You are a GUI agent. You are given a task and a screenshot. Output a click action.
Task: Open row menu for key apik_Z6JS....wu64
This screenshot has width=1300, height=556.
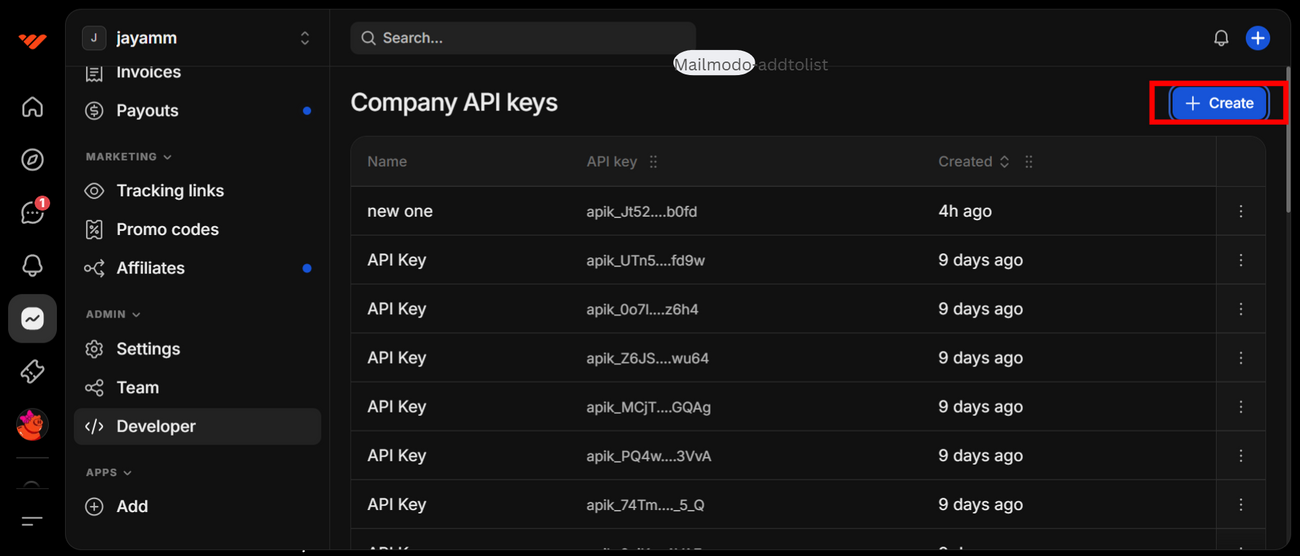(1241, 358)
